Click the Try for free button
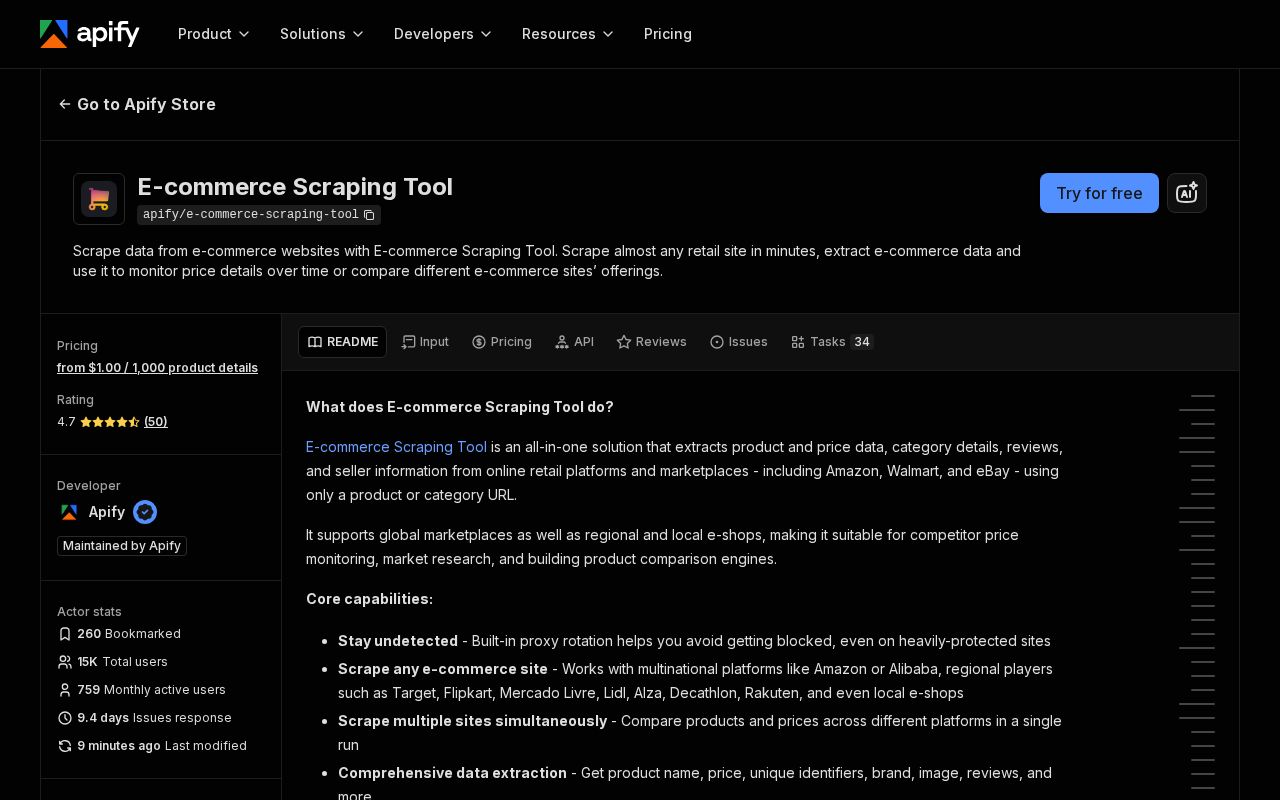Screen dimensions: 1280x800 1099,193
